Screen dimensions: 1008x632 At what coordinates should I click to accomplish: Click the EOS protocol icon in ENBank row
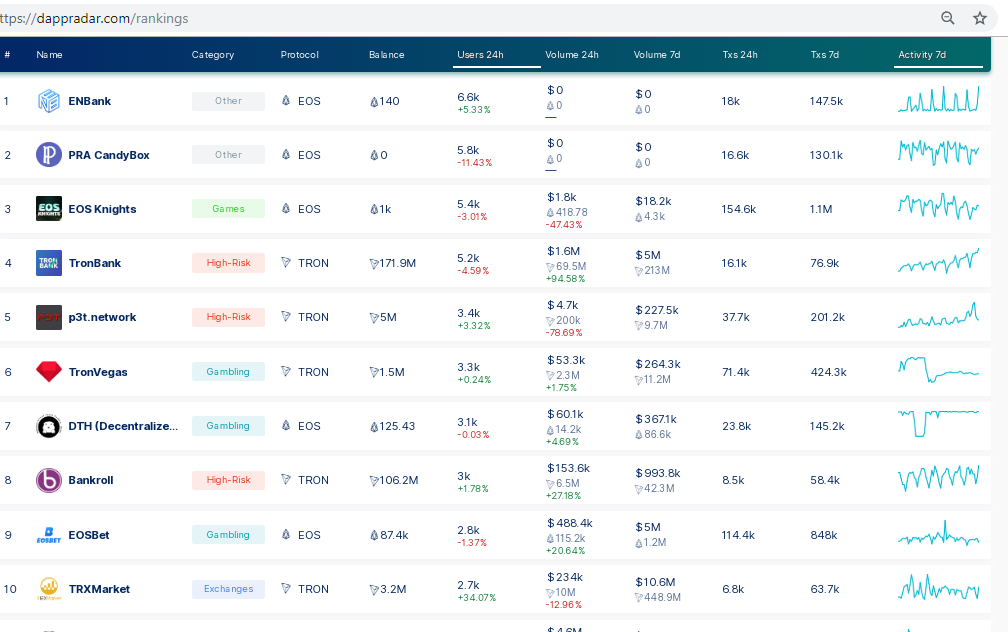tap(286, 100)
